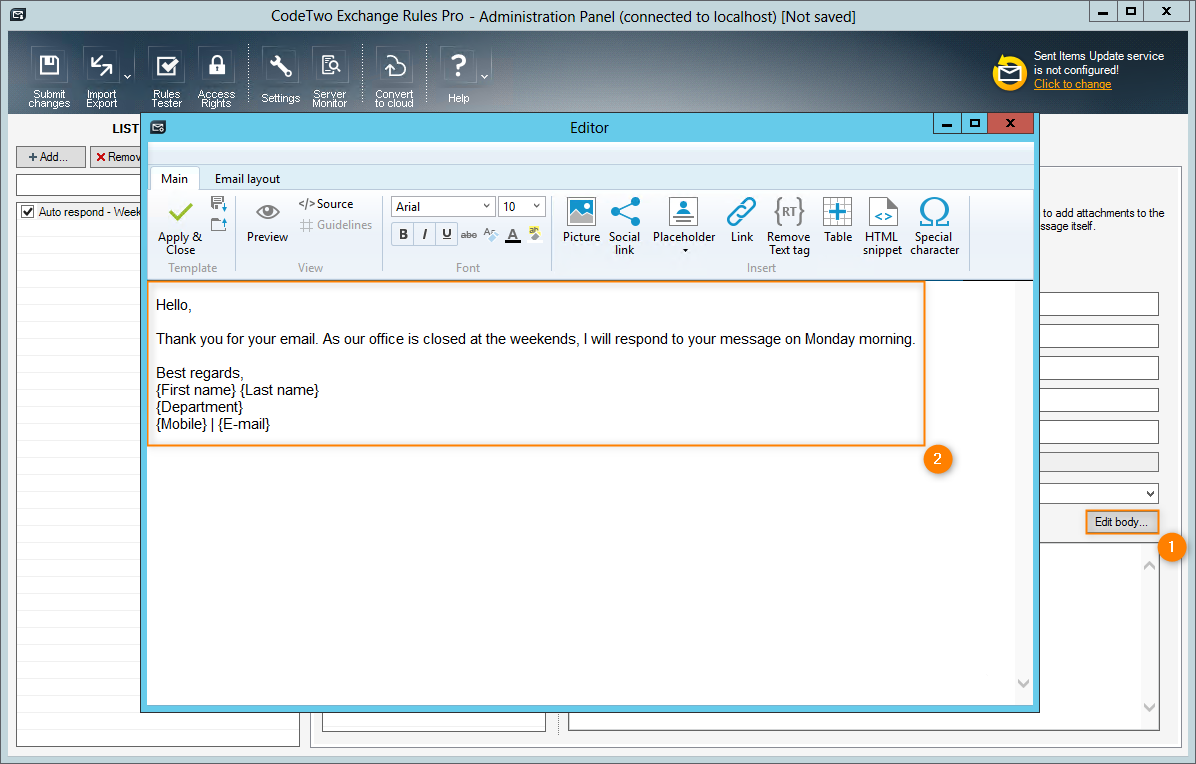Open the Preview eye icon
This screenshot has height=764, width=1196.
pos(267,212)
